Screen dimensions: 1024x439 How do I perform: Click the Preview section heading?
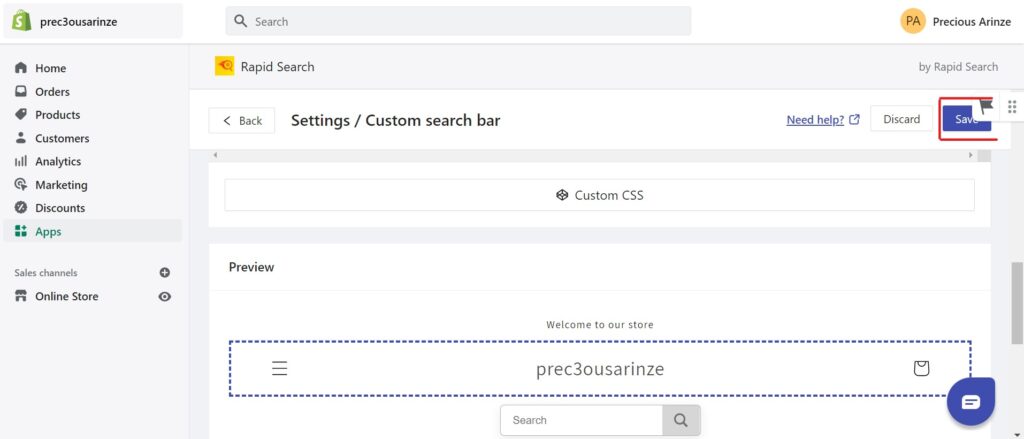[x=251, y=267]
